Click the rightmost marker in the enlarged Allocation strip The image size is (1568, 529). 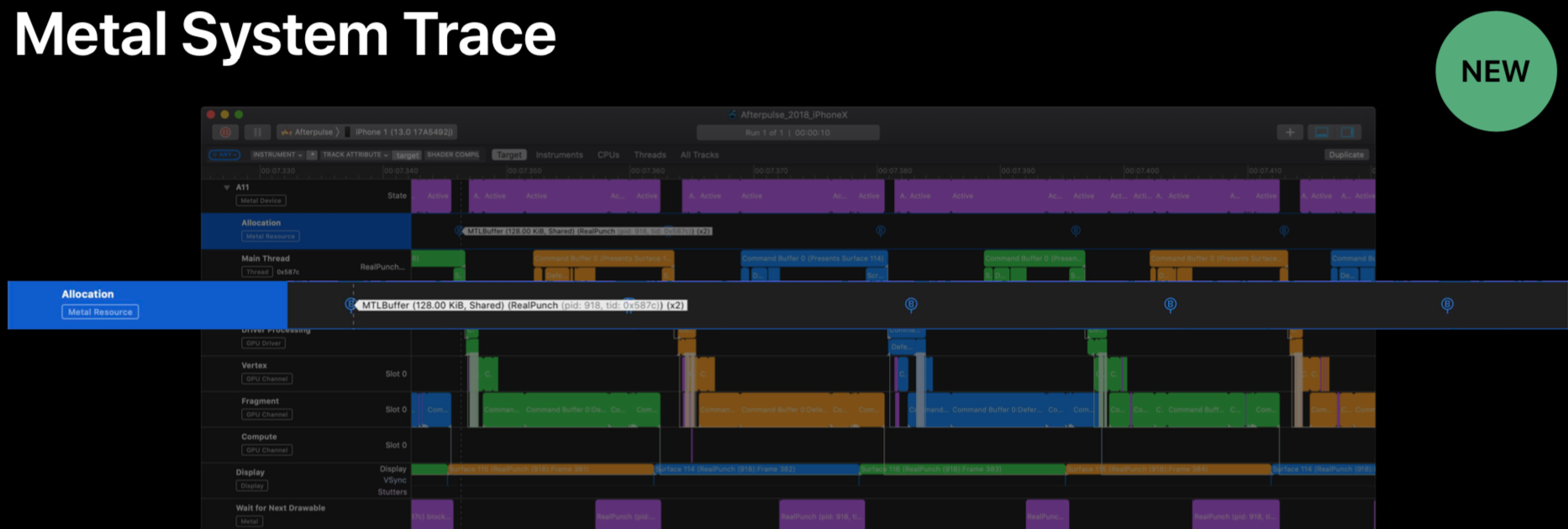point(1447,305)
